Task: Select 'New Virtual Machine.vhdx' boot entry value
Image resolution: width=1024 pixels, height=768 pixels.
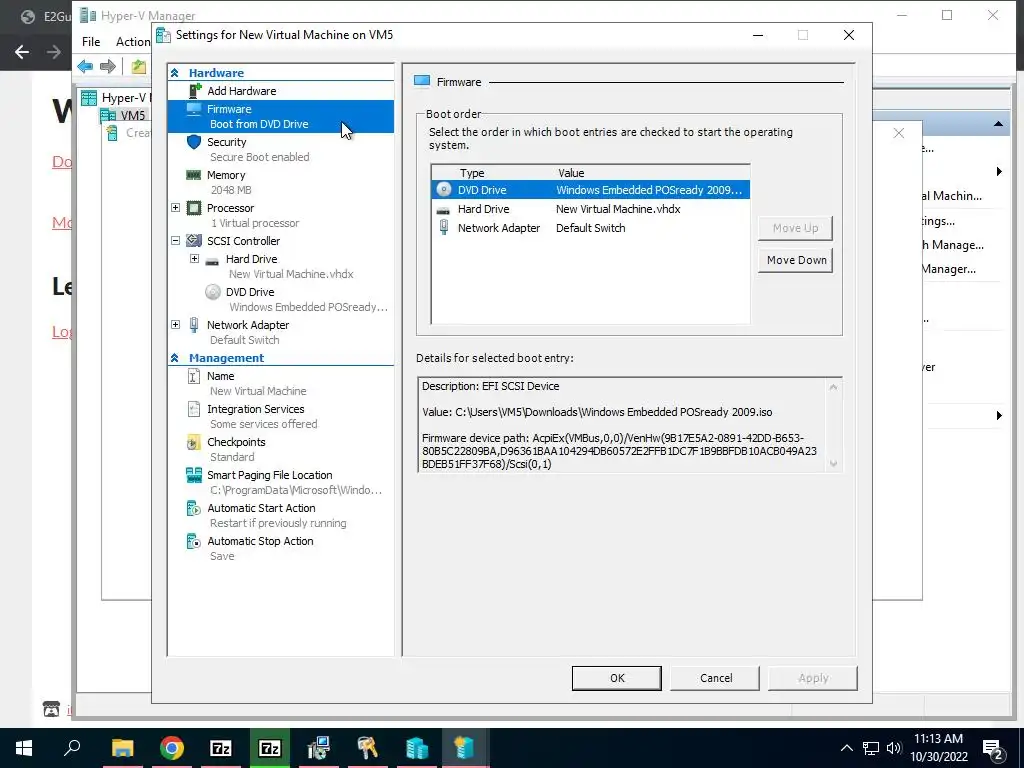Action: pyautogui.click(x=618, y=209)
